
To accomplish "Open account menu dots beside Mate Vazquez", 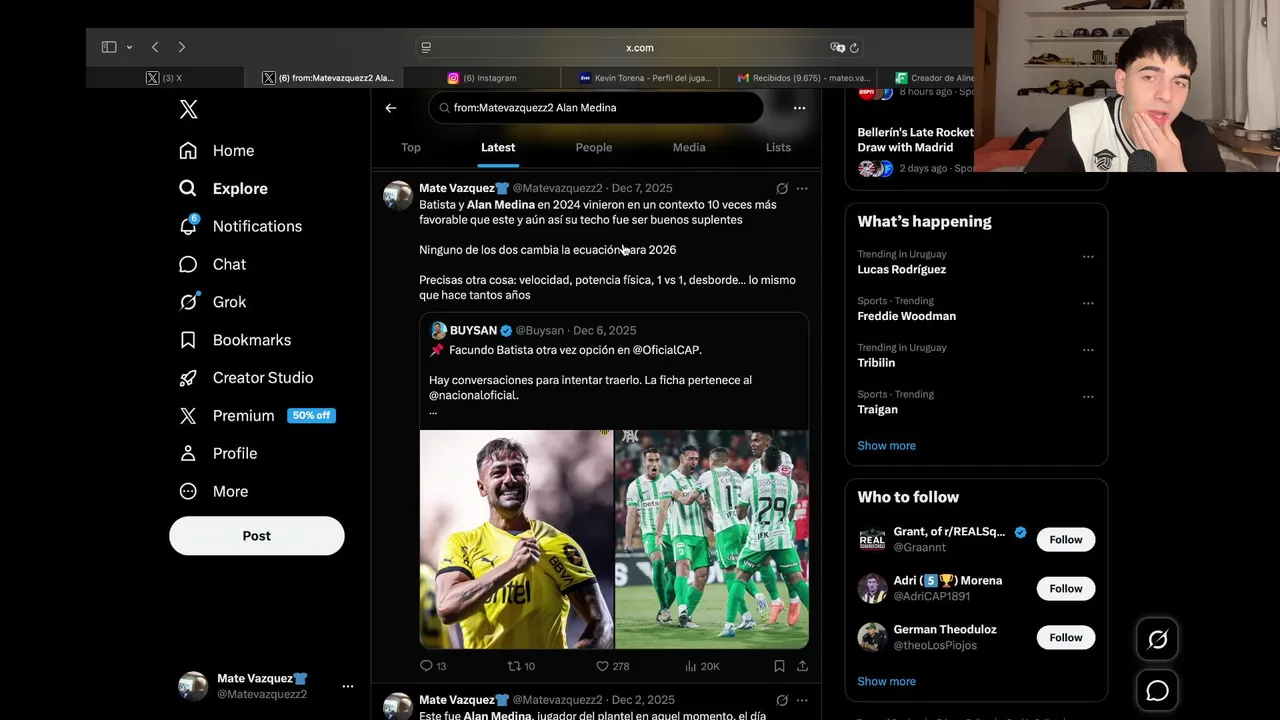I will [348, 686].
